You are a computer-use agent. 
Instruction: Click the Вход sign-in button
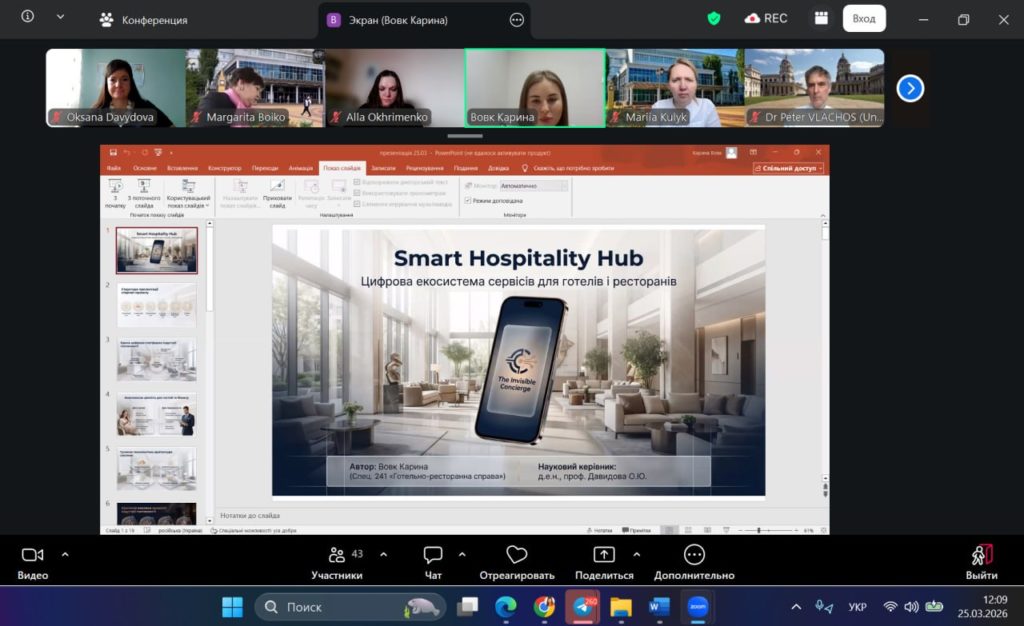tap(864, 18)
